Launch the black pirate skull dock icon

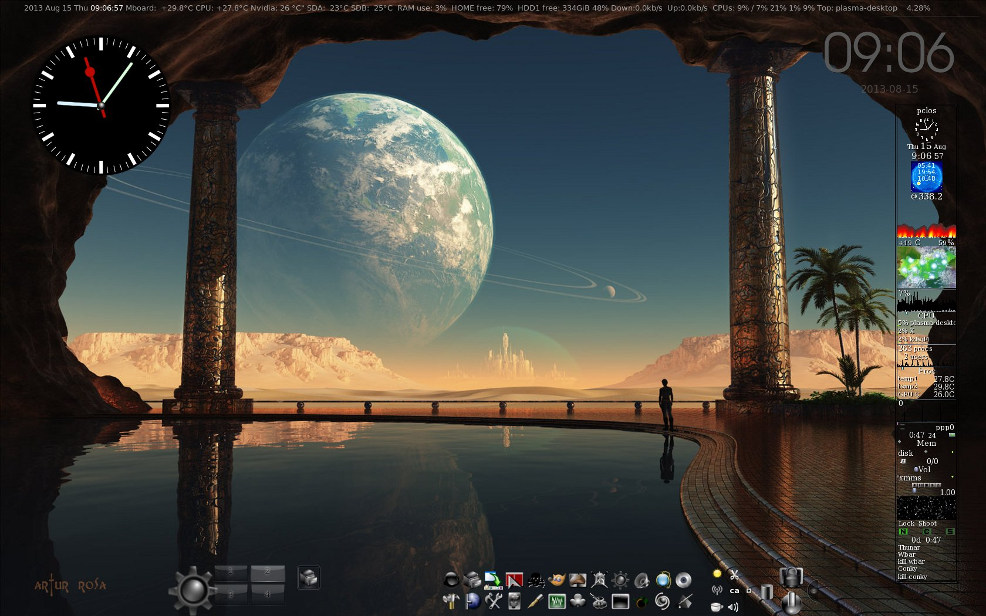[536, 580]
